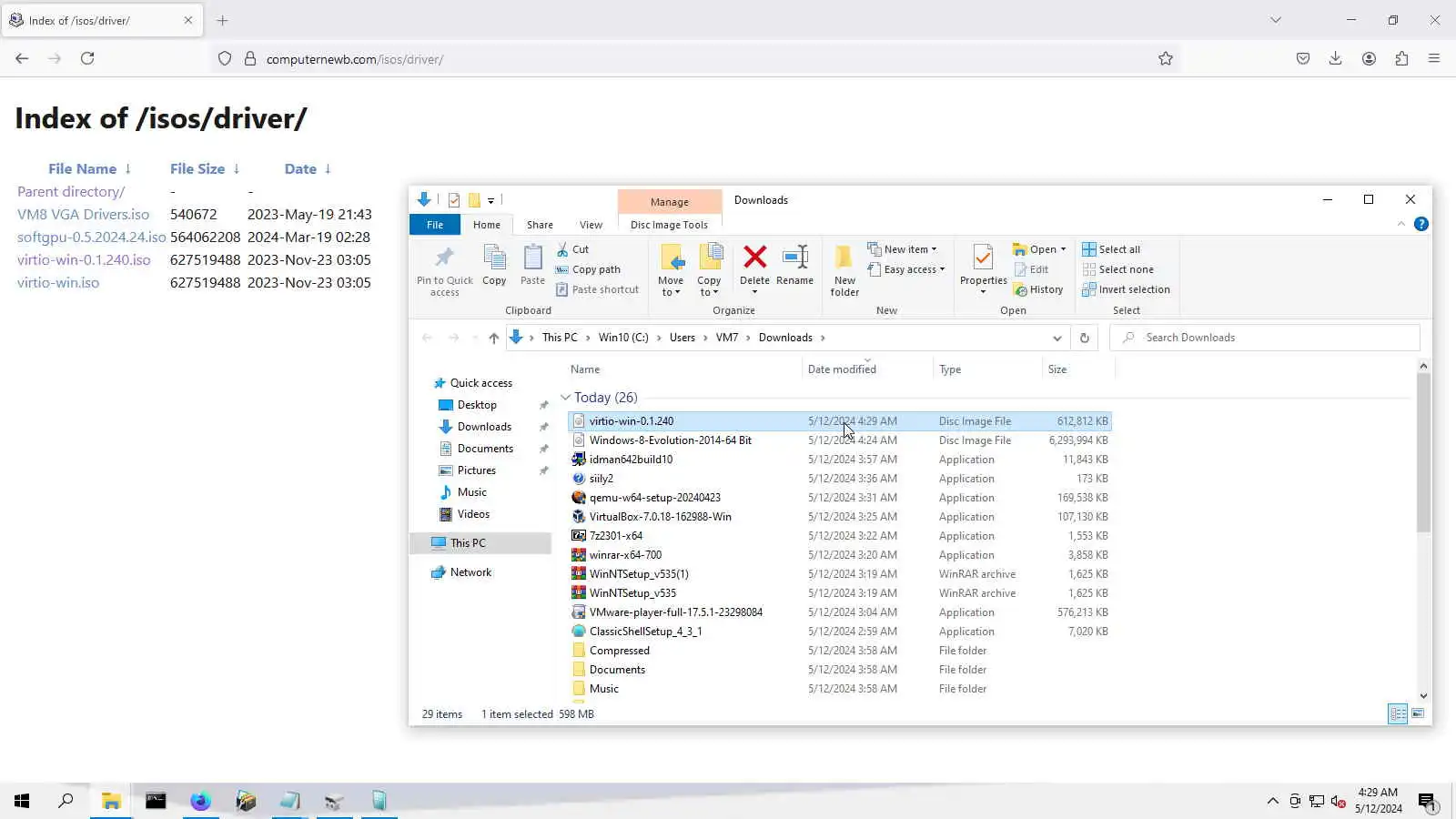Open taskbar Search

[x=66, y=801]
